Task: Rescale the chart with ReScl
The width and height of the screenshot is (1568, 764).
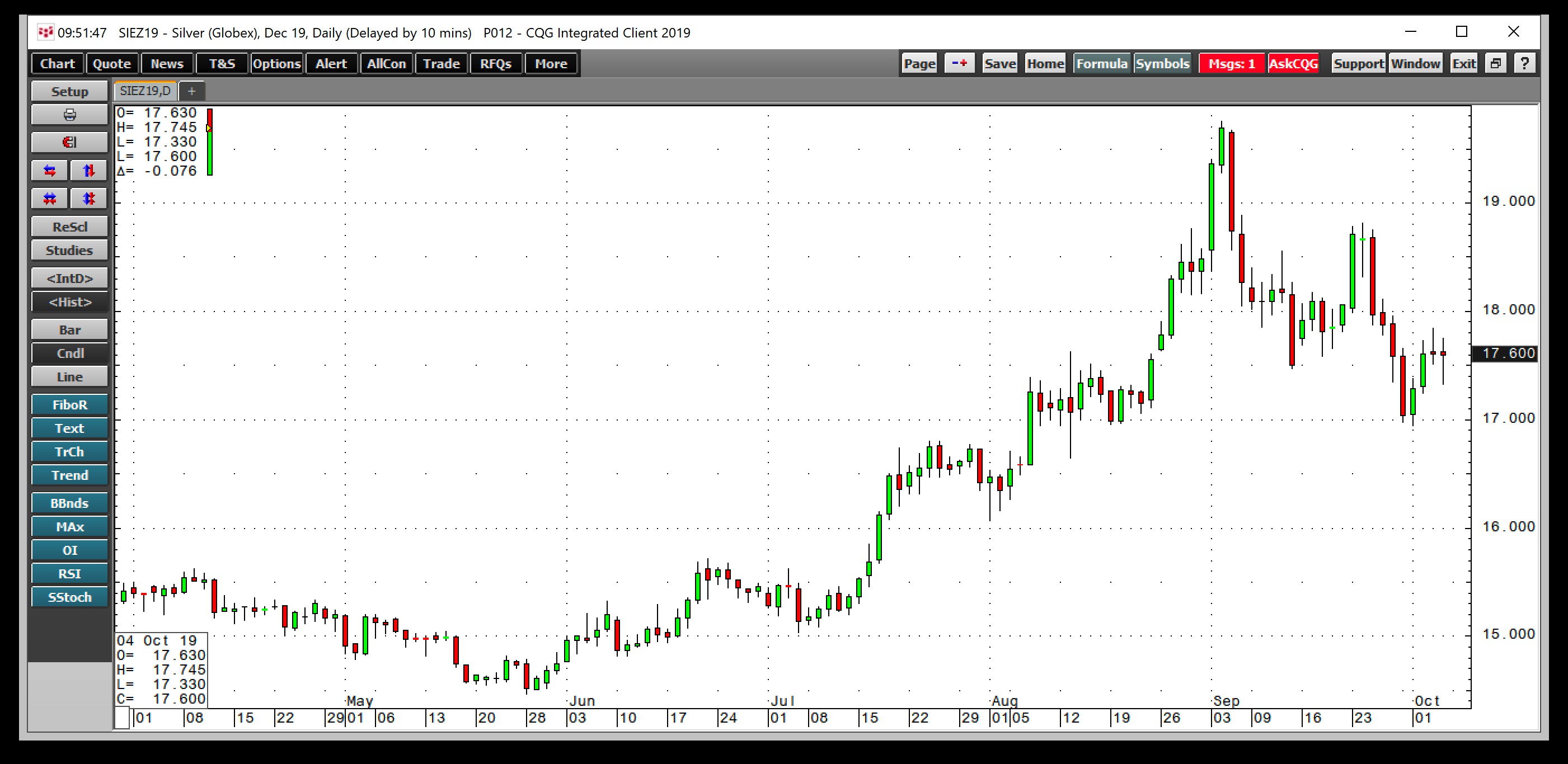Action: pos(69,225)
